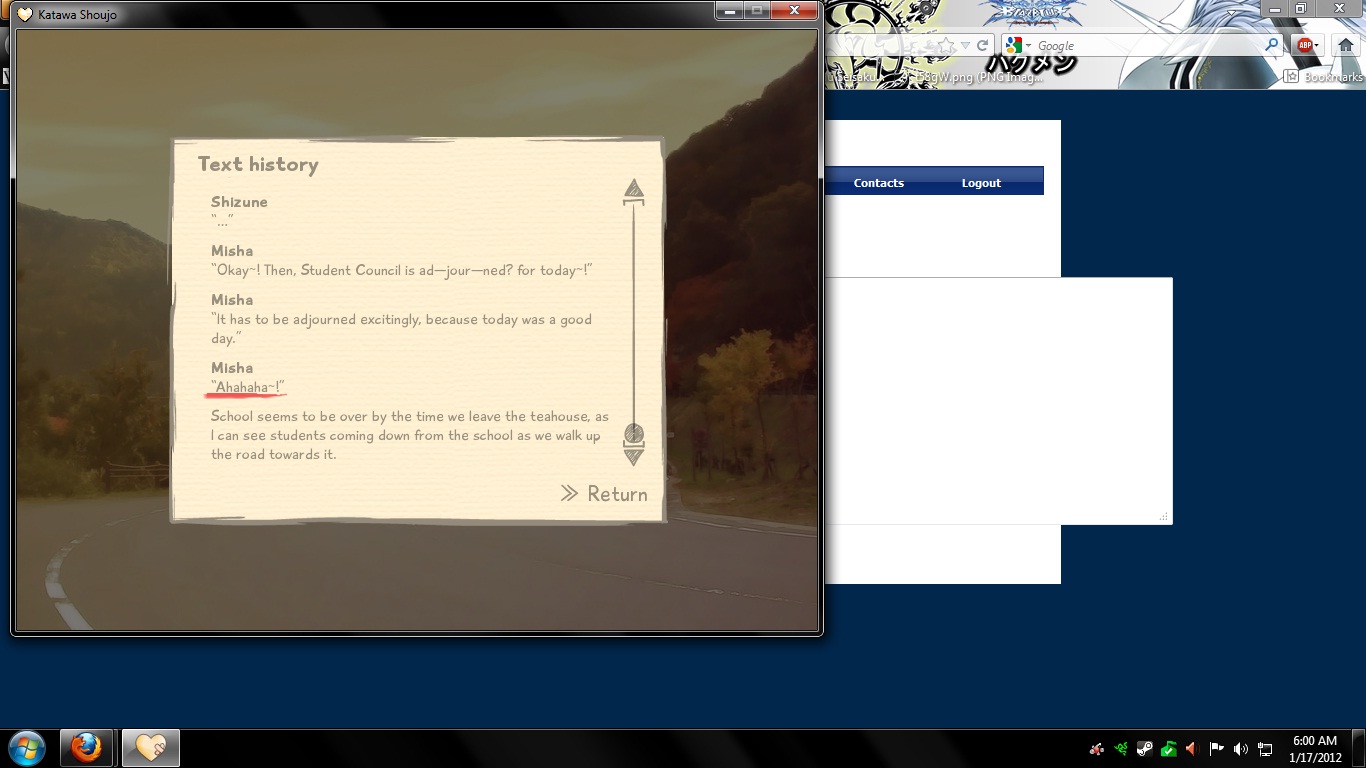Click the Text history heading
The height and width of the screenshot is (768, 1366).
click(x=258, y=165)
